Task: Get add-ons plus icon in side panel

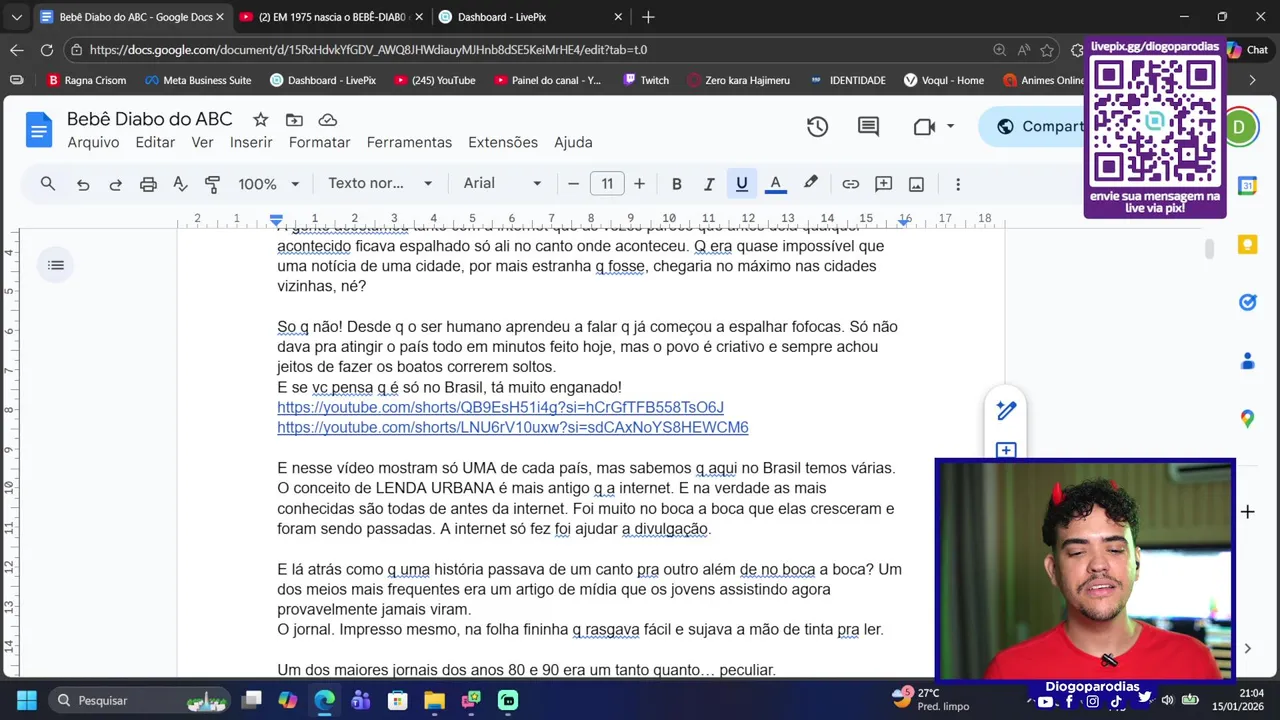Action: (x=1247, y=512)
